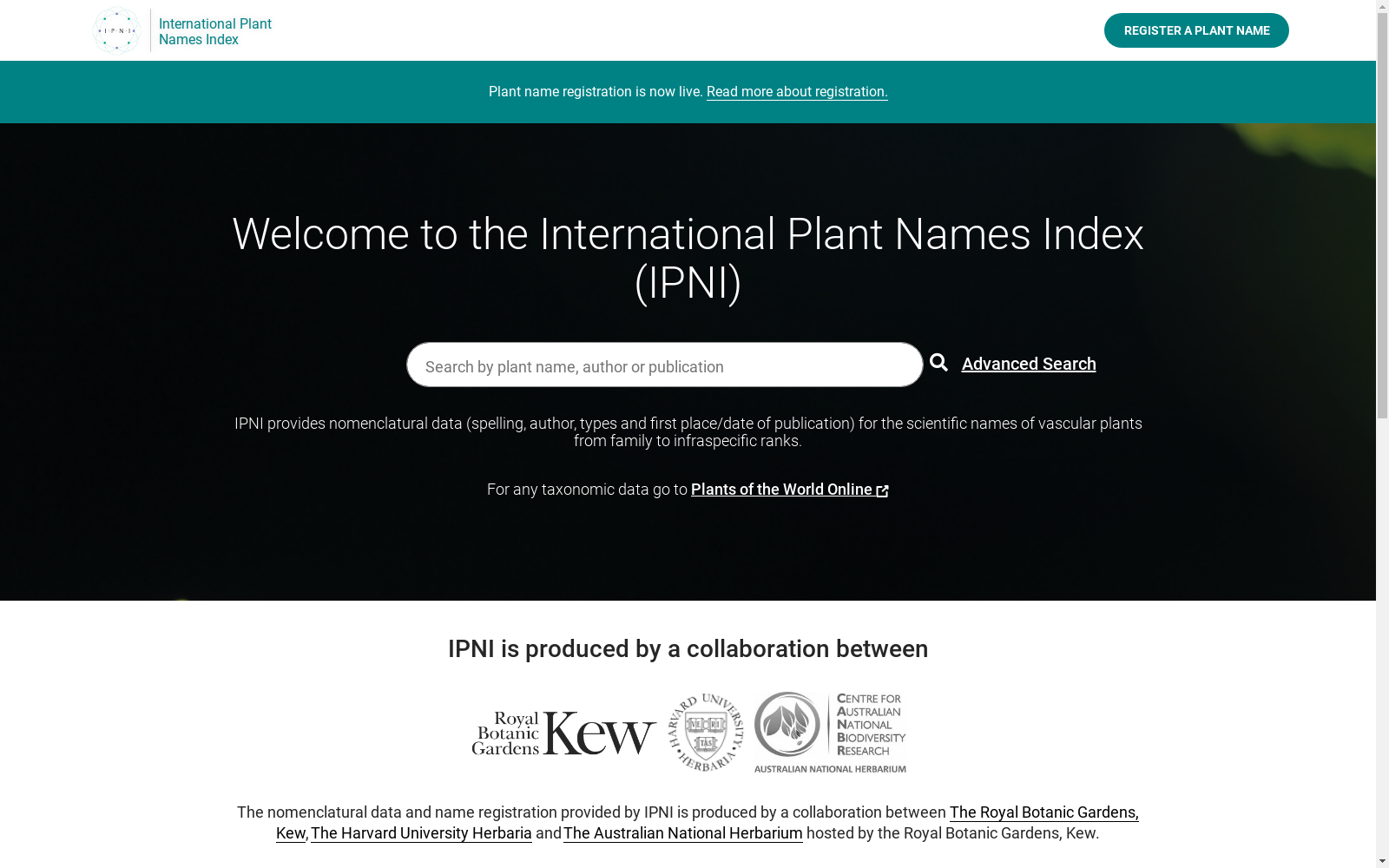
Task: Click the 'IPNI is produced by a collaboration between' heading
Action: coord(688,649)
